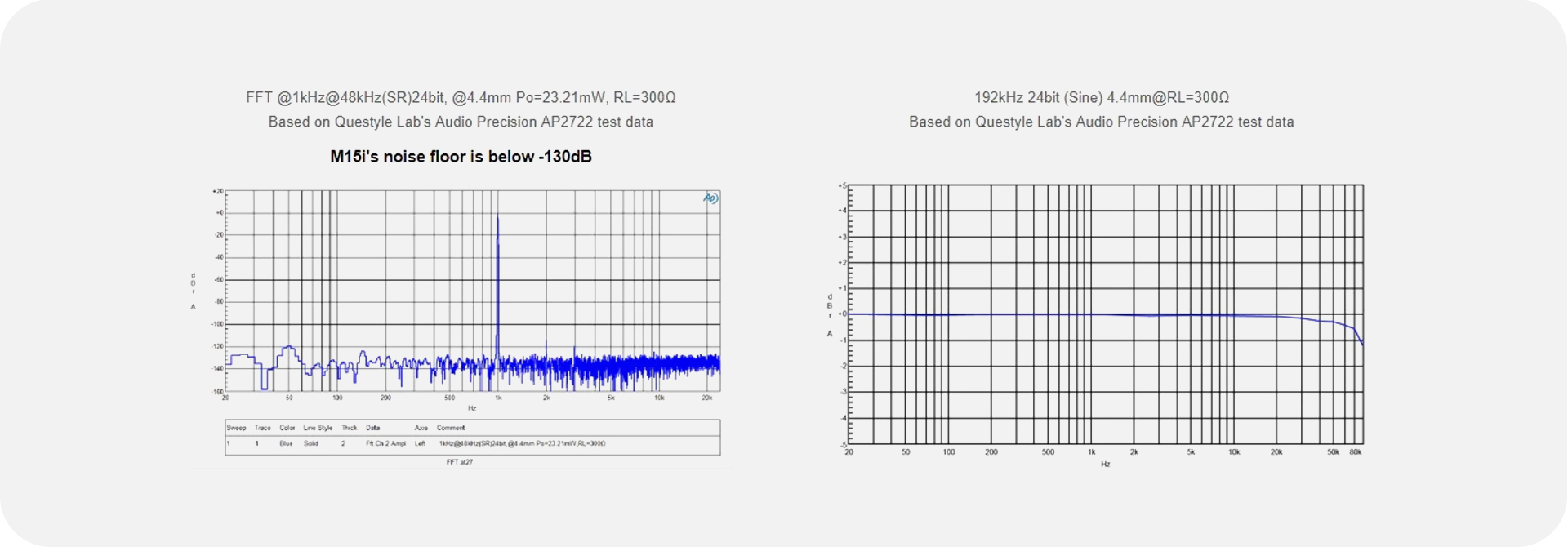Click the AP logo on FFT chart
Viewport: 1568px width, 547px height.
coord(710,198)
